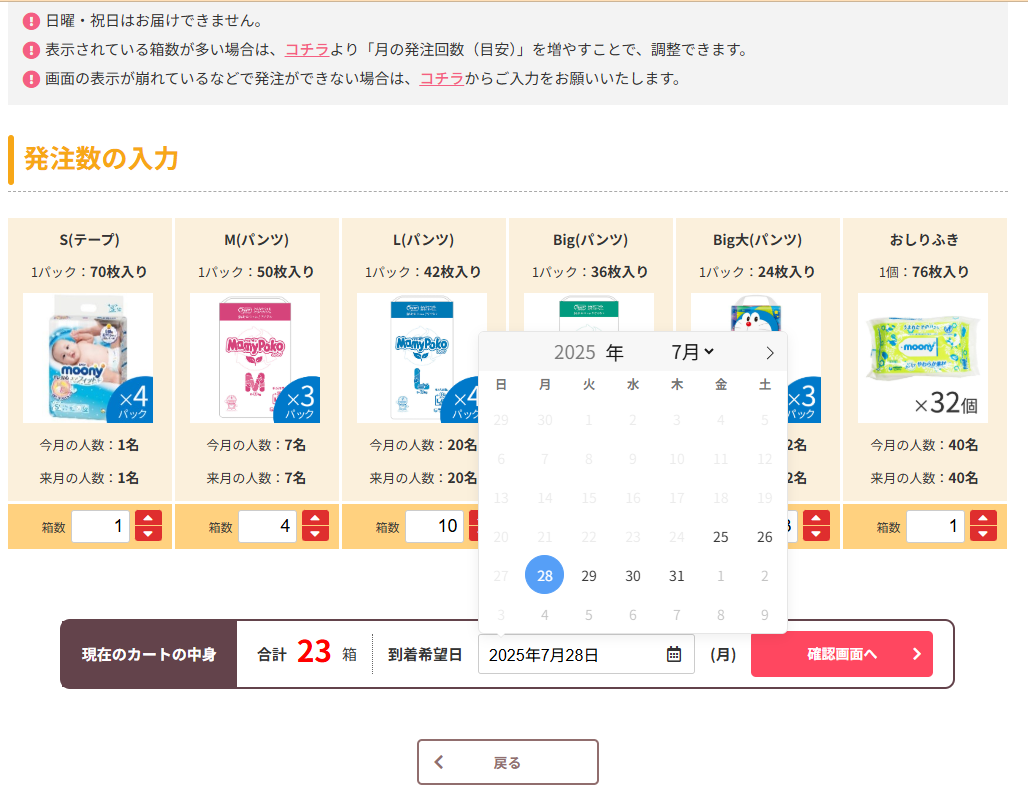This screenshot has width=1028, height=800.
Task: Select July 30 in calendar
Action: click(x=633, y=576)
